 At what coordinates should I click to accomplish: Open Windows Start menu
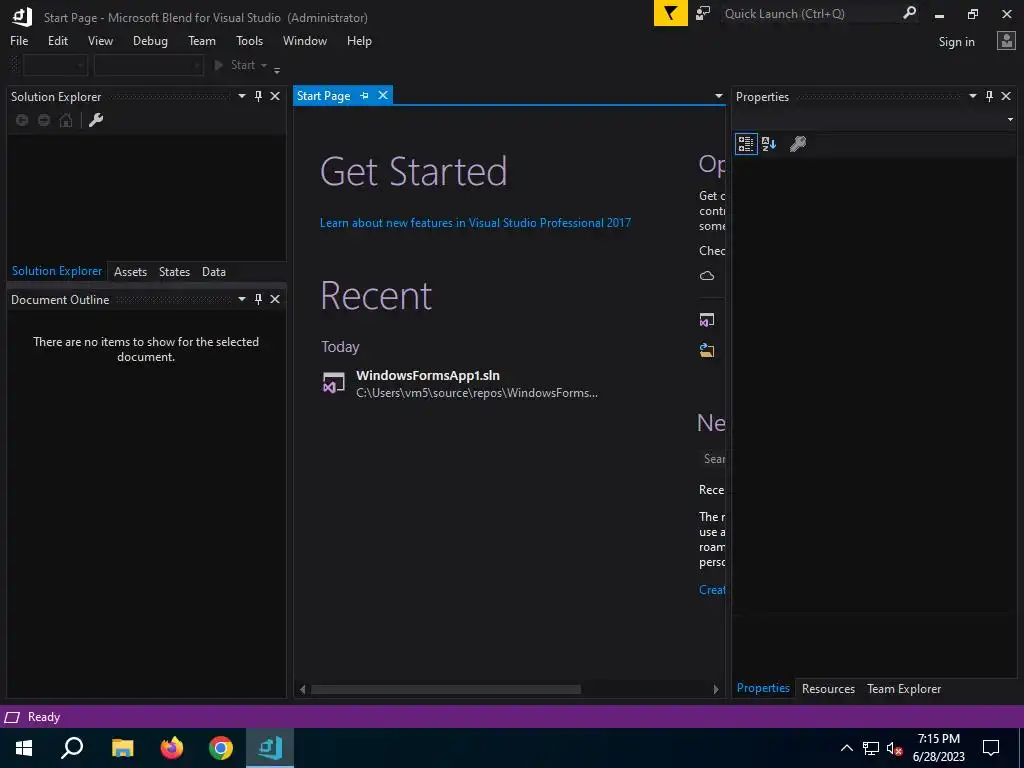coord(24,748)
